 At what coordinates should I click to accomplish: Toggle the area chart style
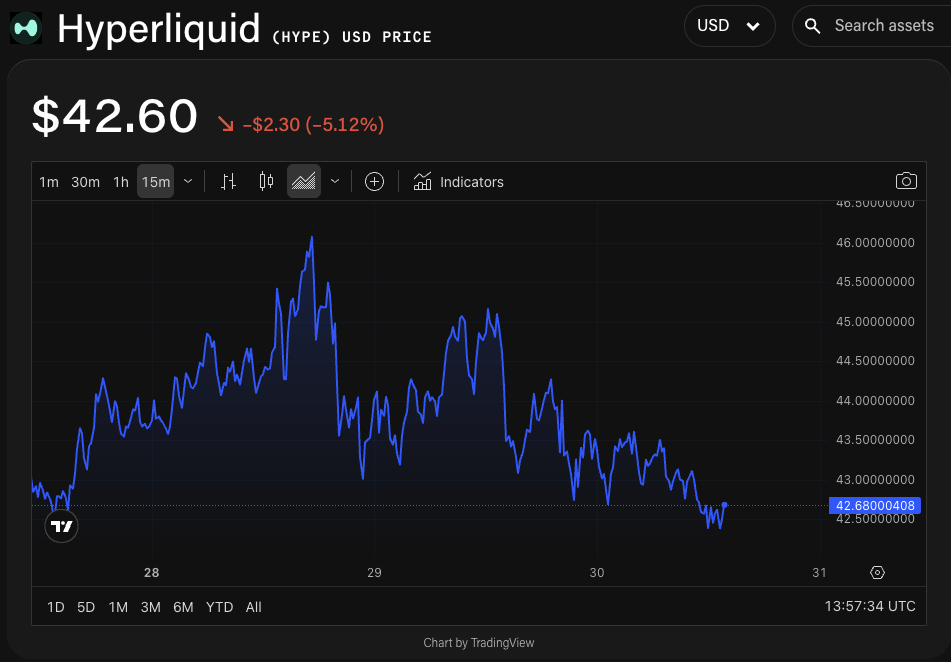click(x=303, y=181)
